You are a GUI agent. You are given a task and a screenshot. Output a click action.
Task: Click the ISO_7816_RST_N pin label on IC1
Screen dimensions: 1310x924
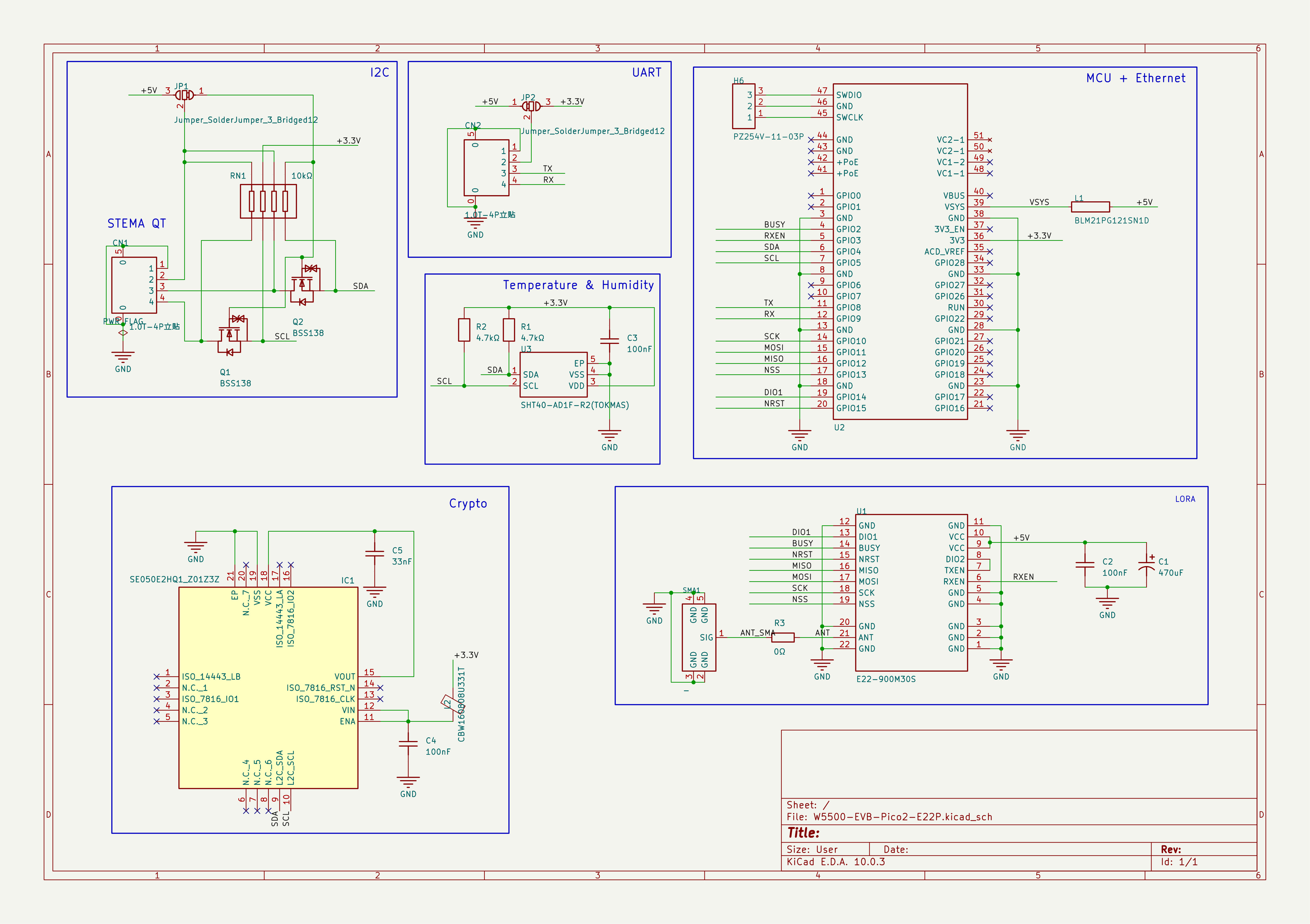coord(321,688)
